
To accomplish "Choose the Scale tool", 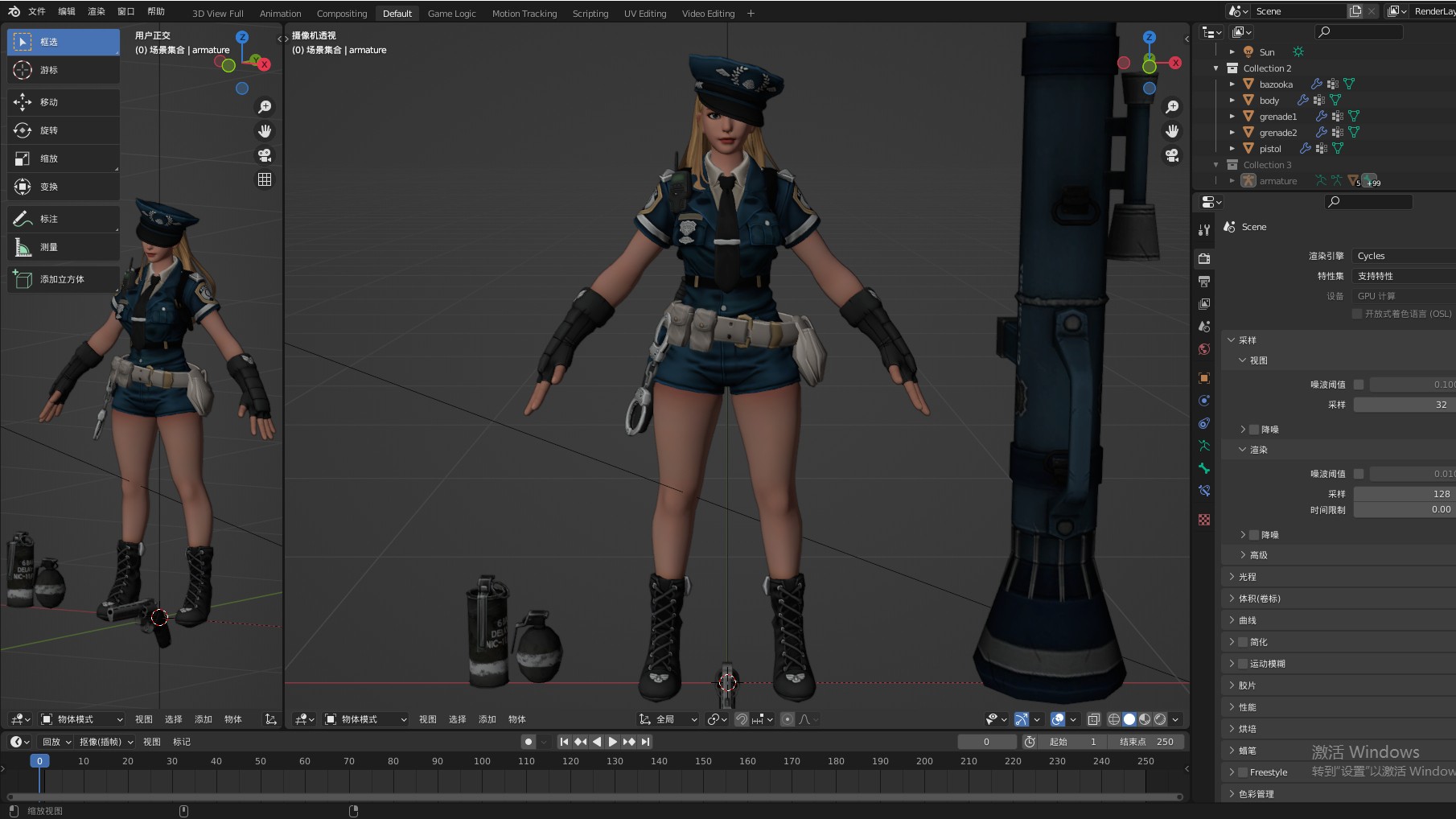I will [63, 158].
